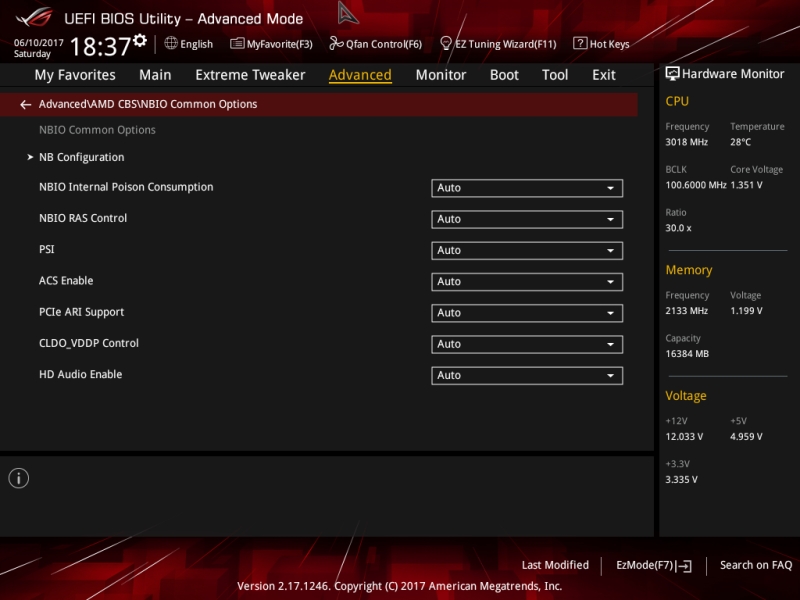This screenshot has width=800, height=600.
Task: Click CPU frequency value 3018 MHz
Action: [686, 142]
